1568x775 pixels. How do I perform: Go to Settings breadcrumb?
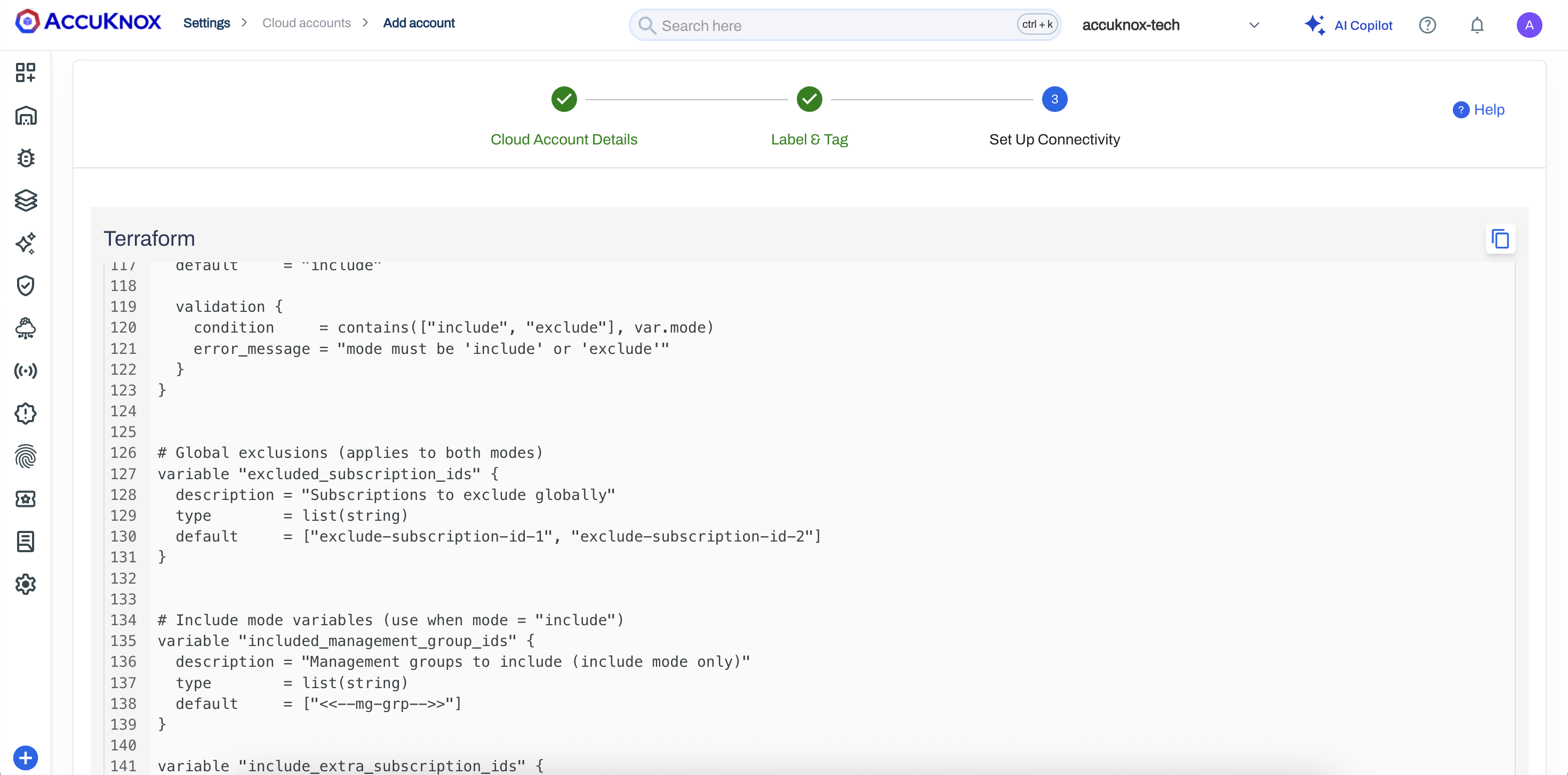206,22
